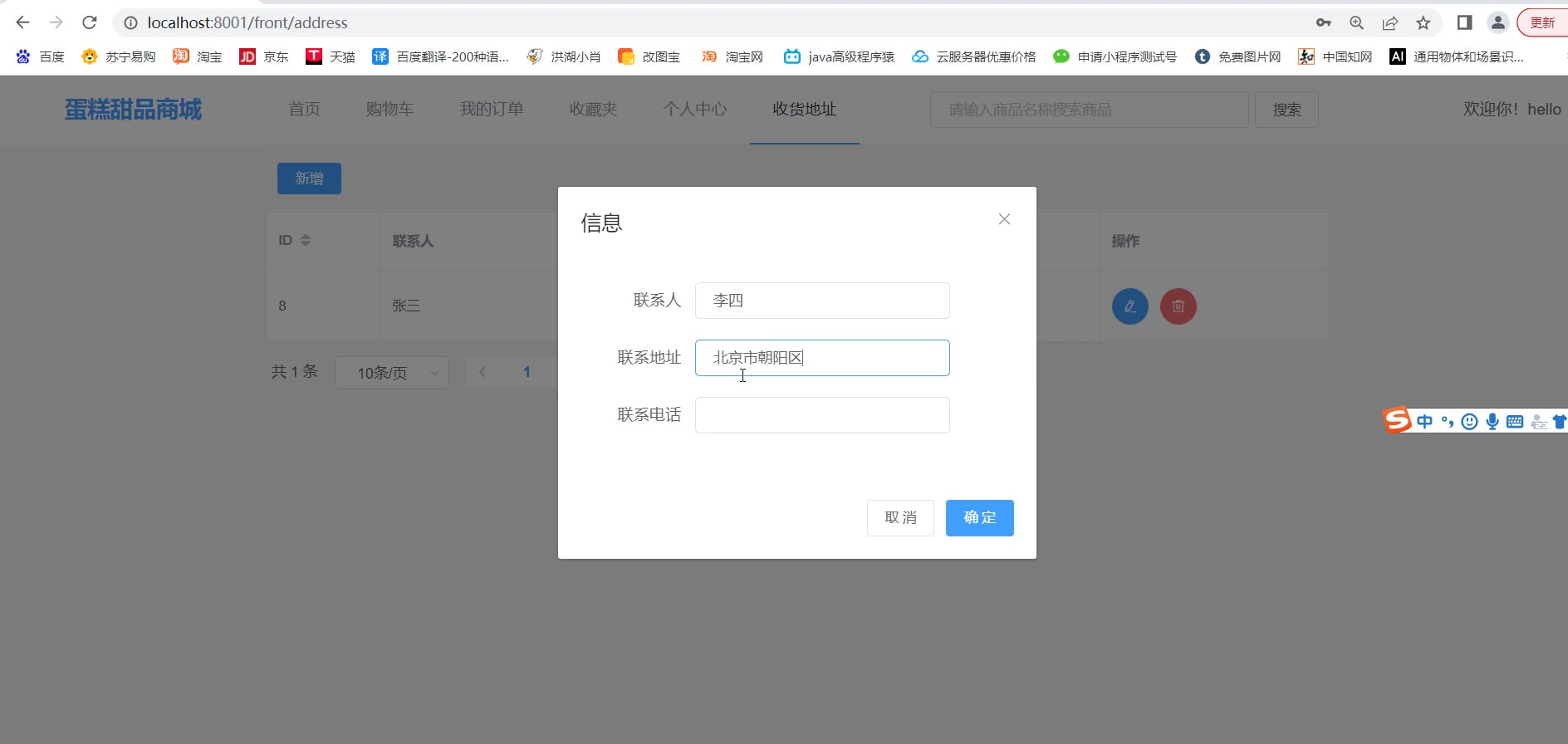The width and height of the screenshot is (1568, 744).
Task: Go to 我的订单 navigation tab
Action: click(492, 110)
